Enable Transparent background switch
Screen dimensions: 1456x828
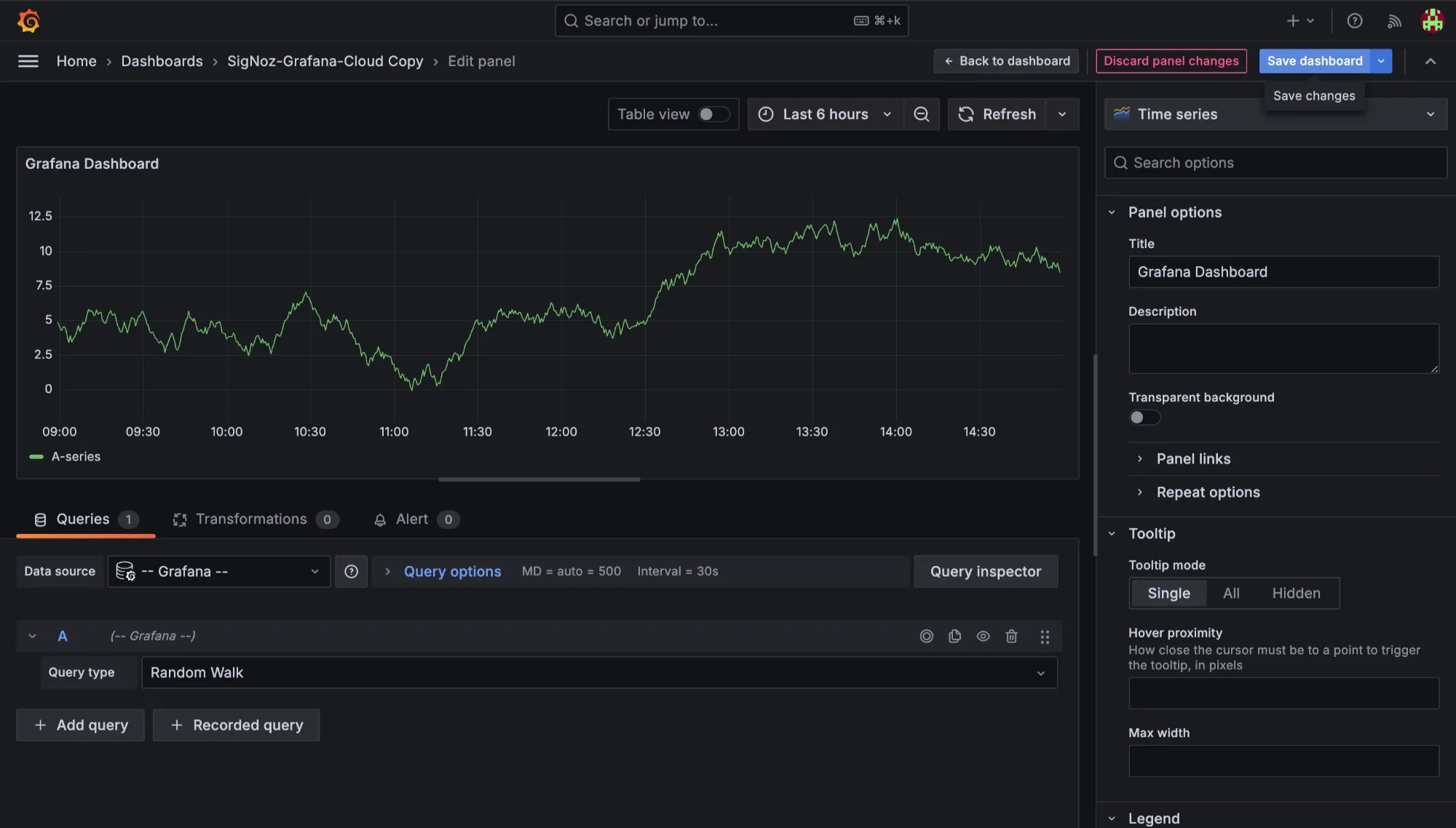tap(1144, 418)
